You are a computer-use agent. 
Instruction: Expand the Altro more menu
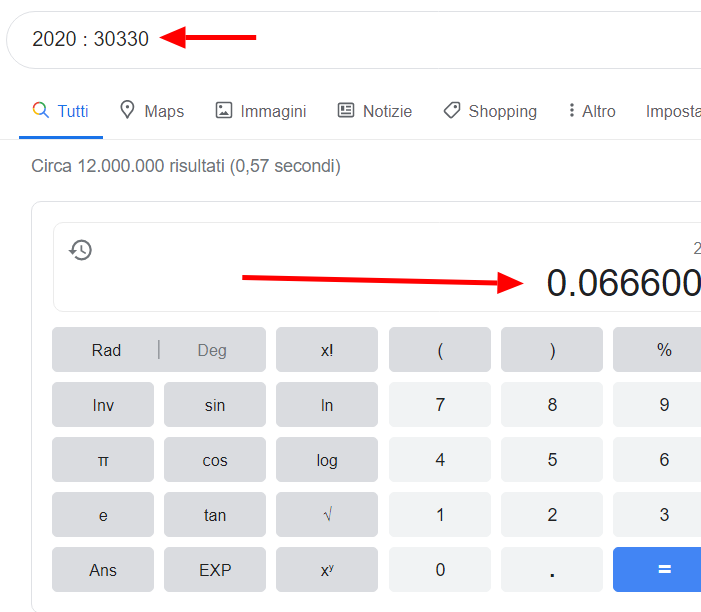(x=592, y=111)
